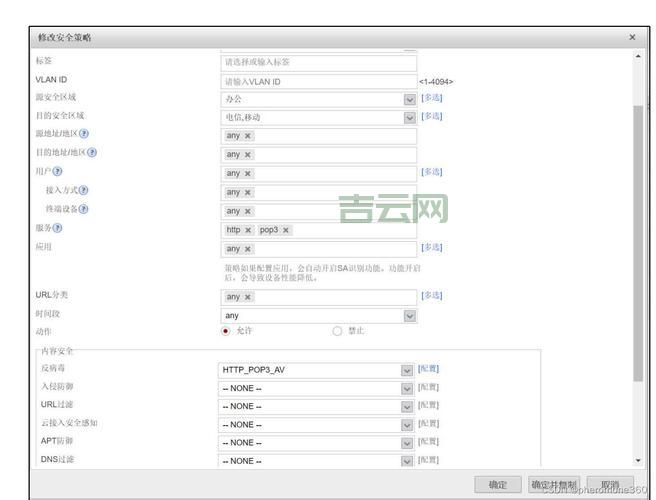Click help icon next to 终端设备
The width and height of the screenshot is (656, 500).
tap(84, 209)
